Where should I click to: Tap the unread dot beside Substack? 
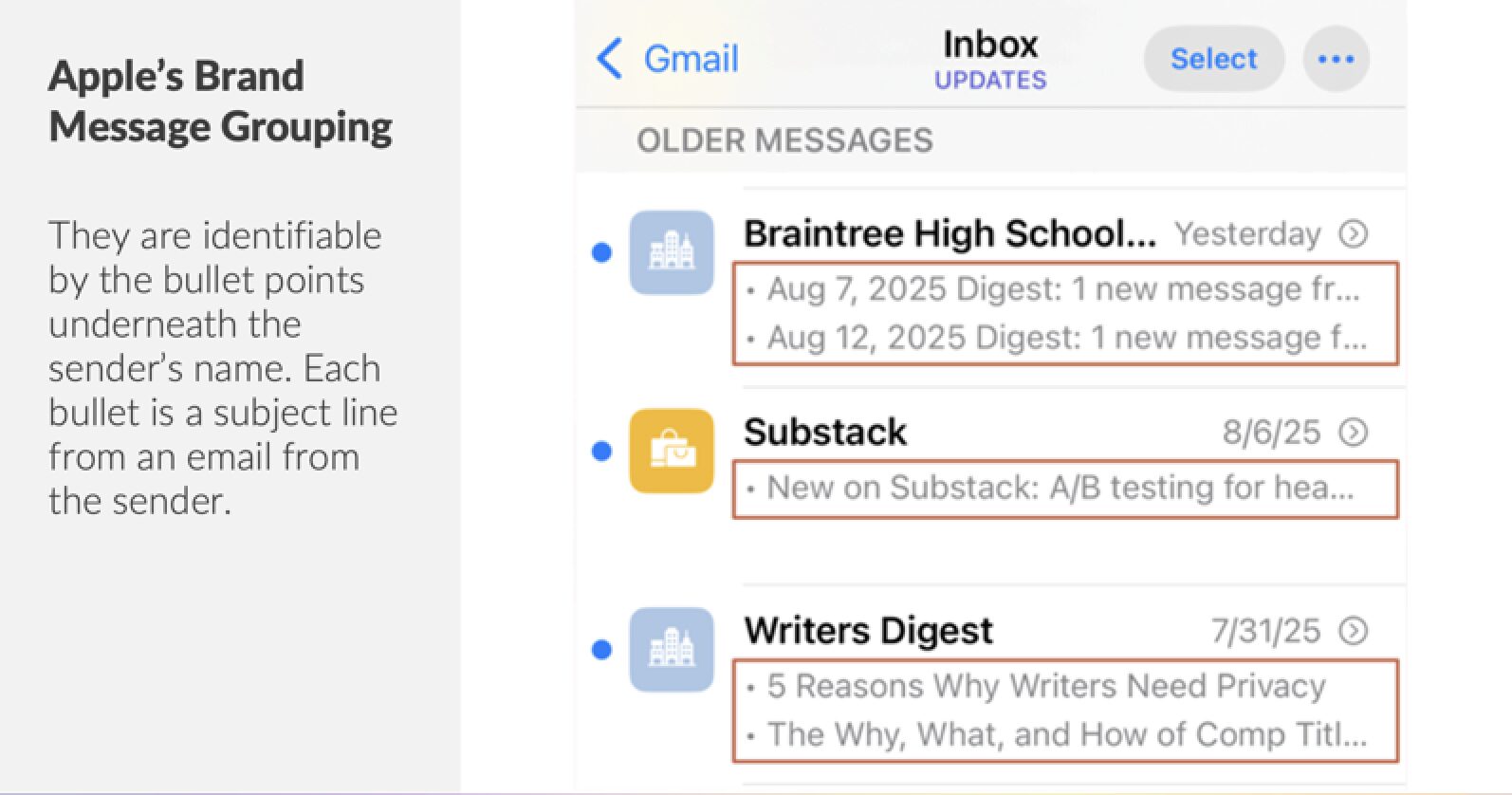point(601,451)
